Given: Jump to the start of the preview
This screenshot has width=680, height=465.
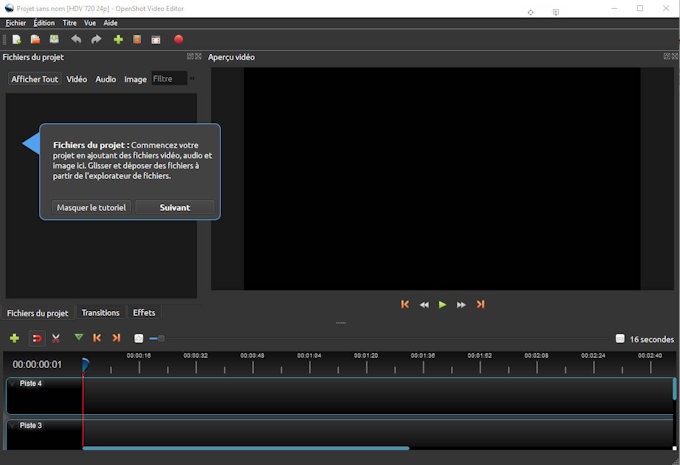Looking at the screenshot, I should 405,305.
